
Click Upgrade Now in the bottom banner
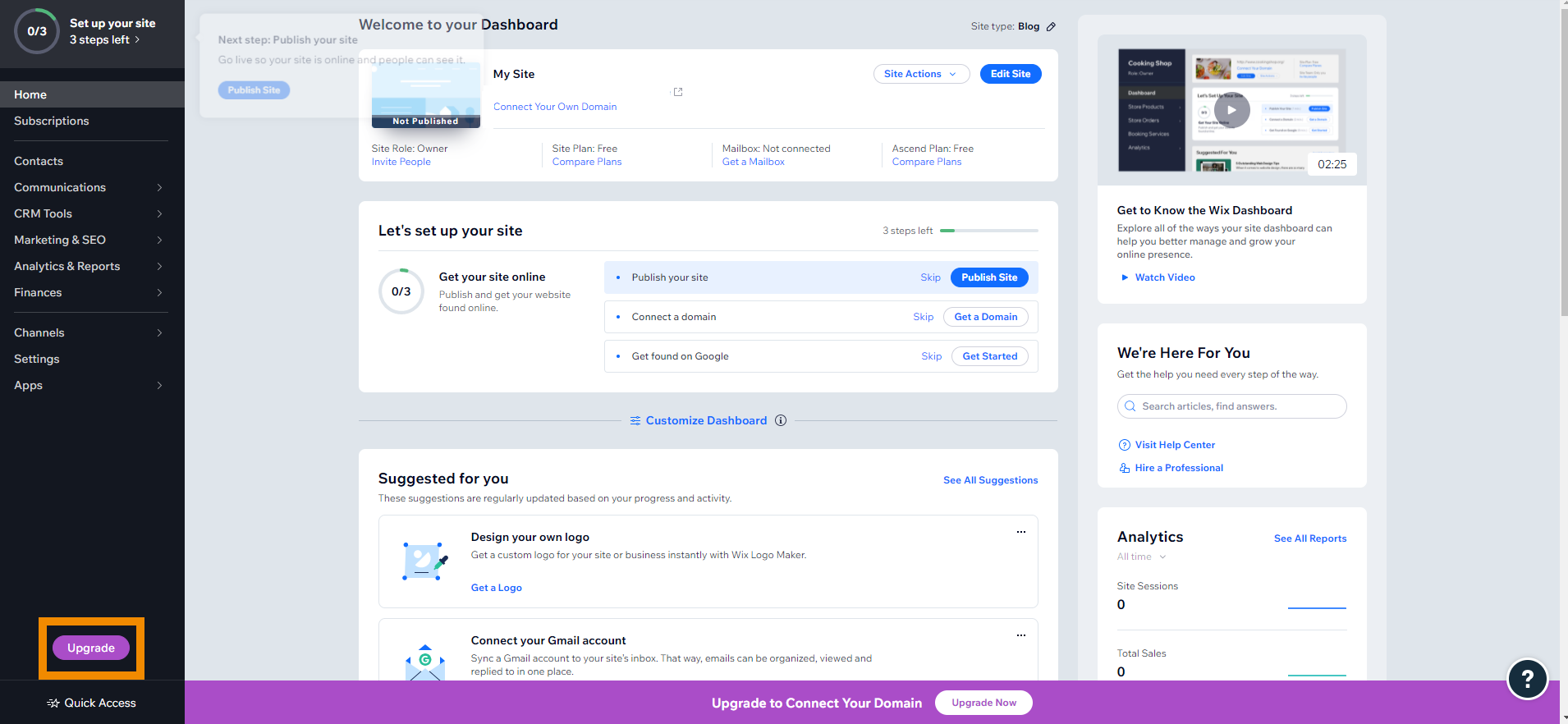pos(983,703)
